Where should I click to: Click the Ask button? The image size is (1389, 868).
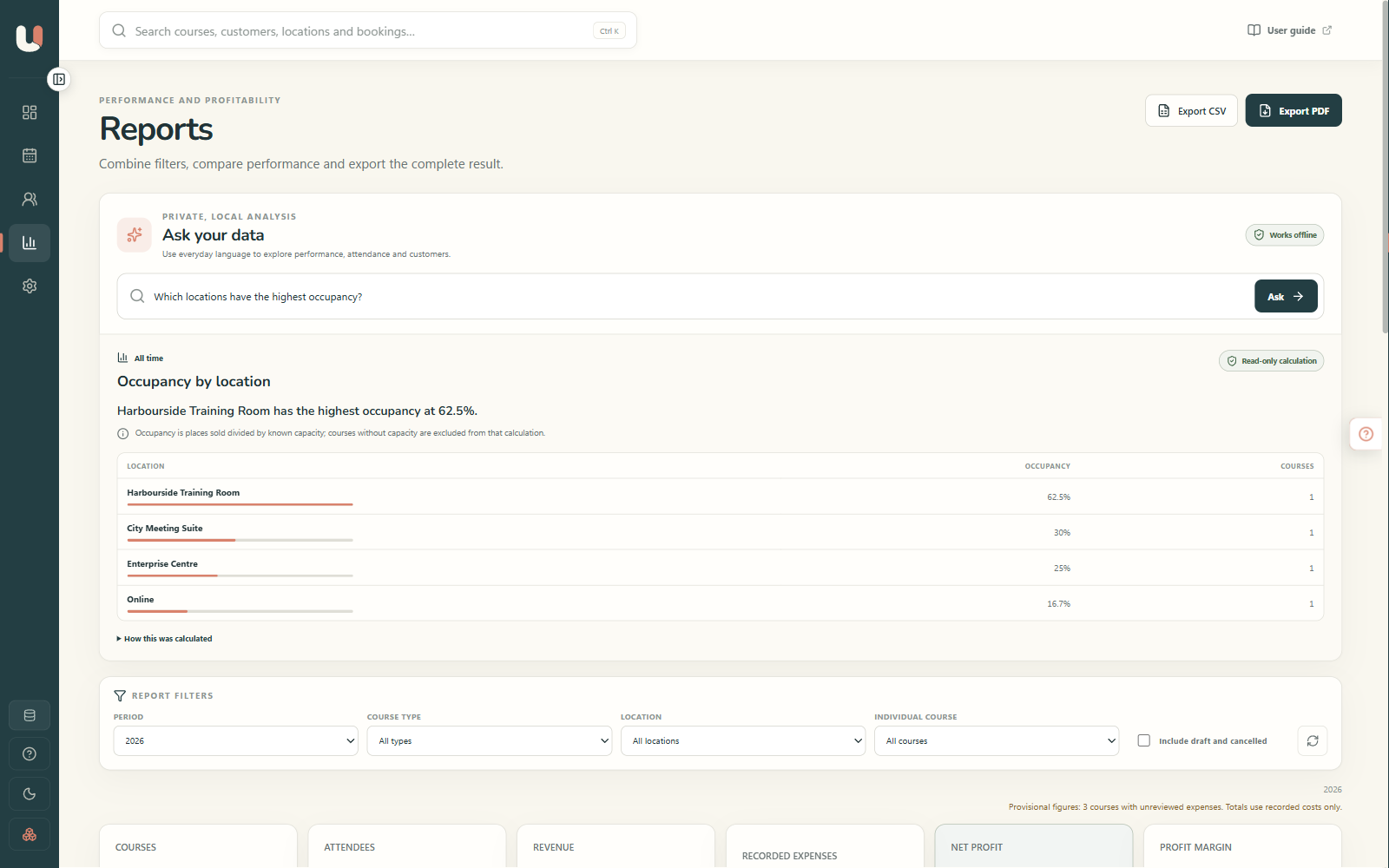tap(1286, 297)
